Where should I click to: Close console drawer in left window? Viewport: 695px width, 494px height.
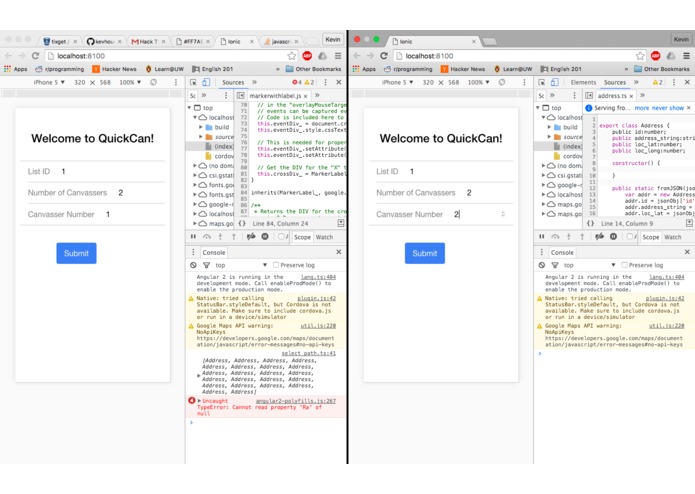339,252
